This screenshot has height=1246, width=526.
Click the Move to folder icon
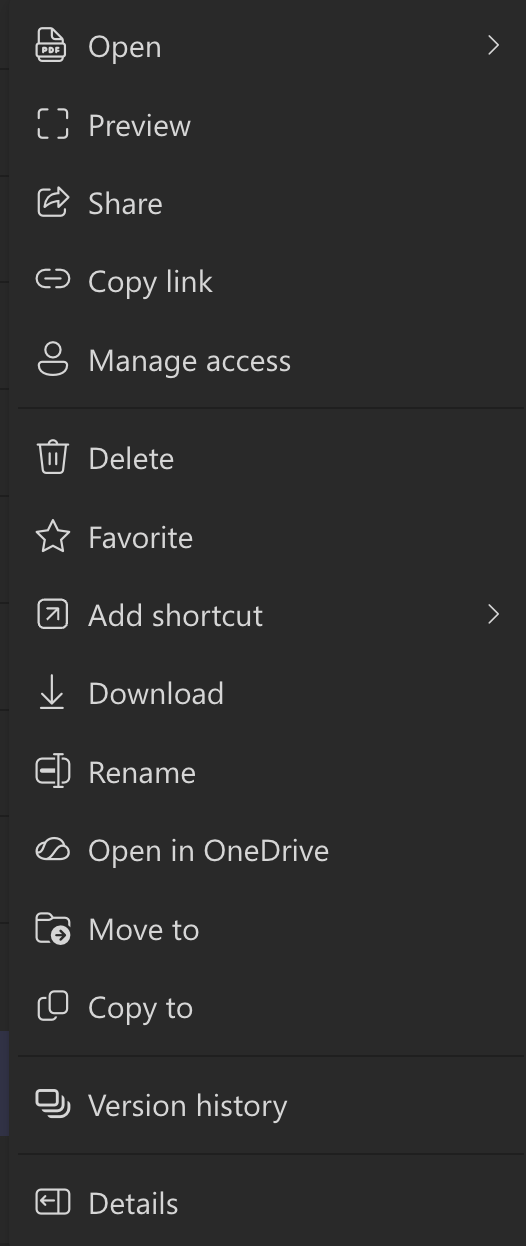(52, 929)
